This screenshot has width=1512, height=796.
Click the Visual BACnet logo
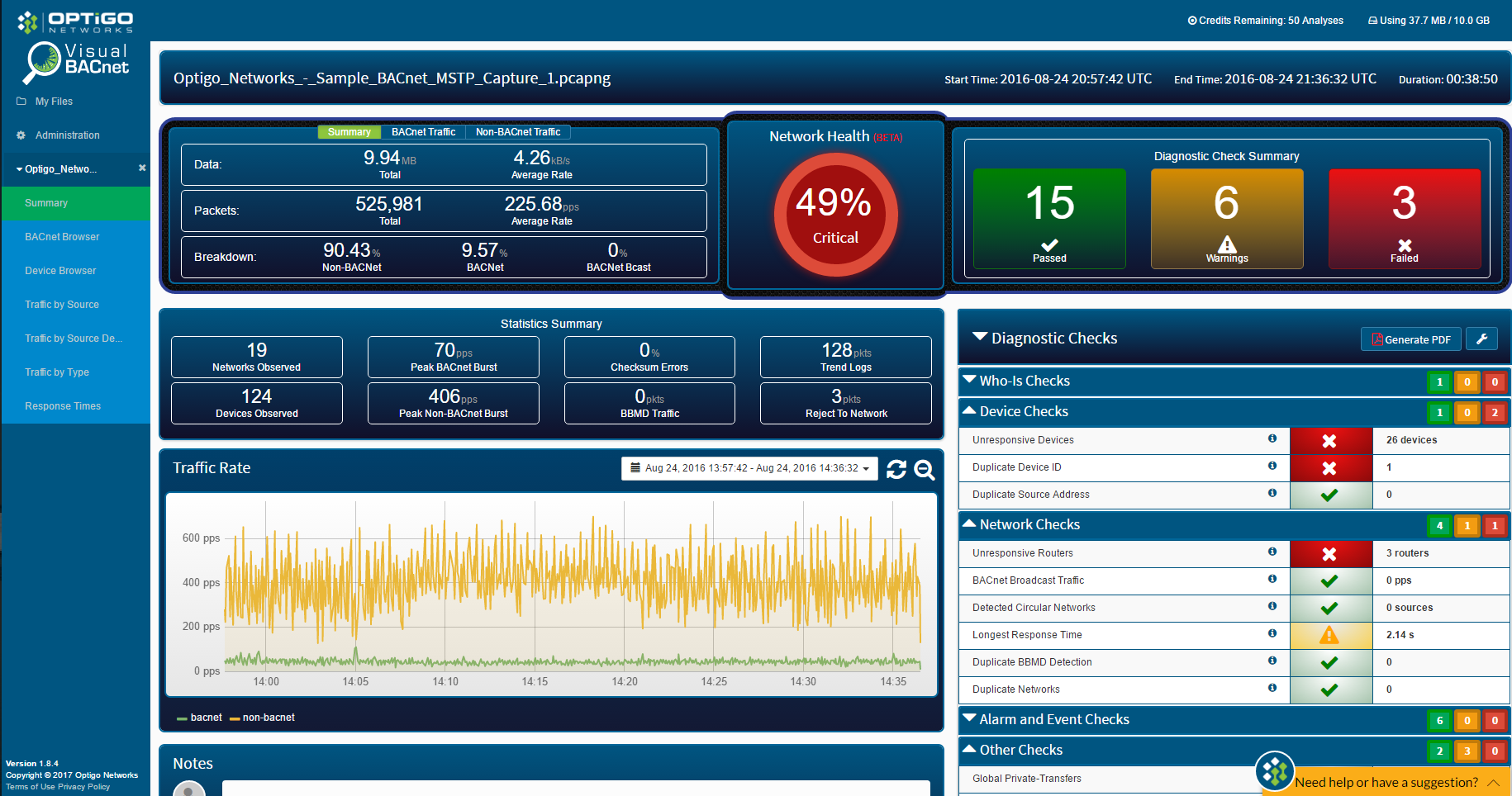pyautogui.click(x=76, y=63)
